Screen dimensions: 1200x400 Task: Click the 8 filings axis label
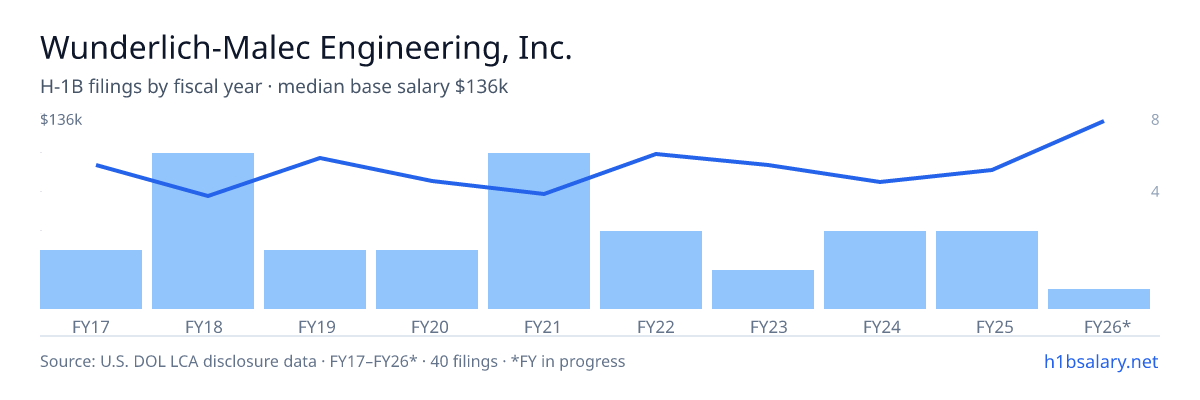1155,120
